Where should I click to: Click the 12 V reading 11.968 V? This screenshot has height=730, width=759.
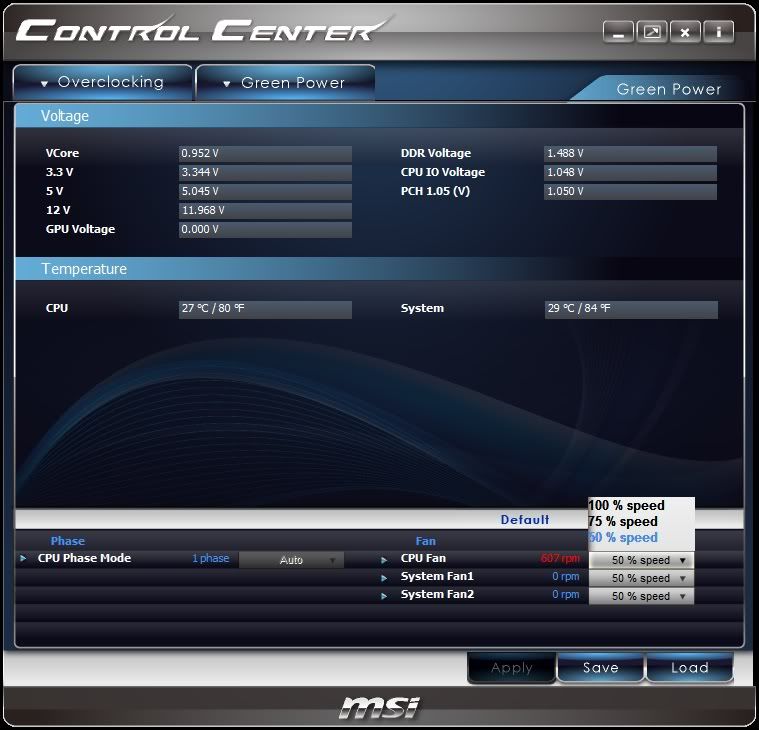[x=265, y=210]
